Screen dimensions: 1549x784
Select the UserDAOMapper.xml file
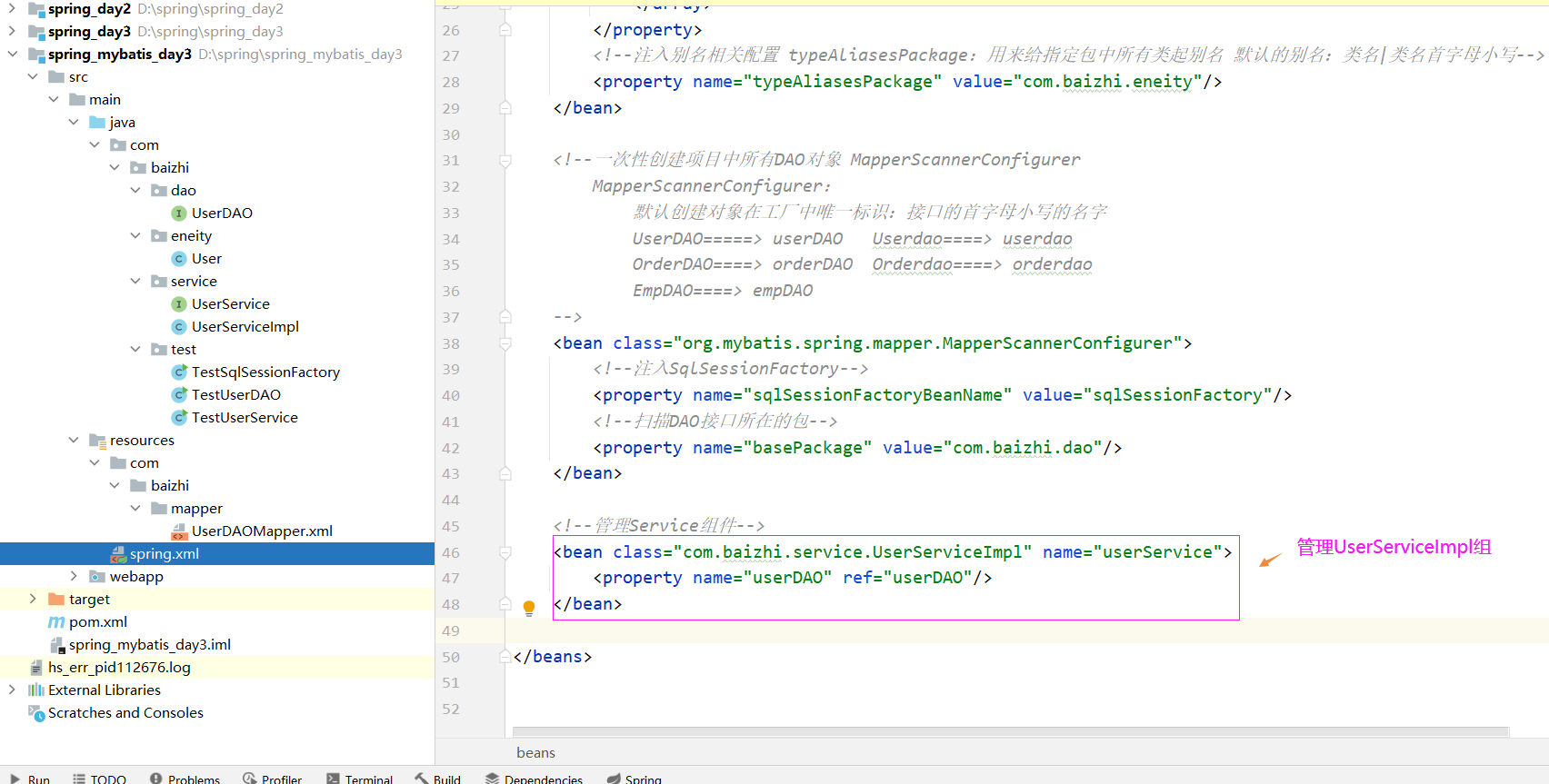tap(262, 531)
